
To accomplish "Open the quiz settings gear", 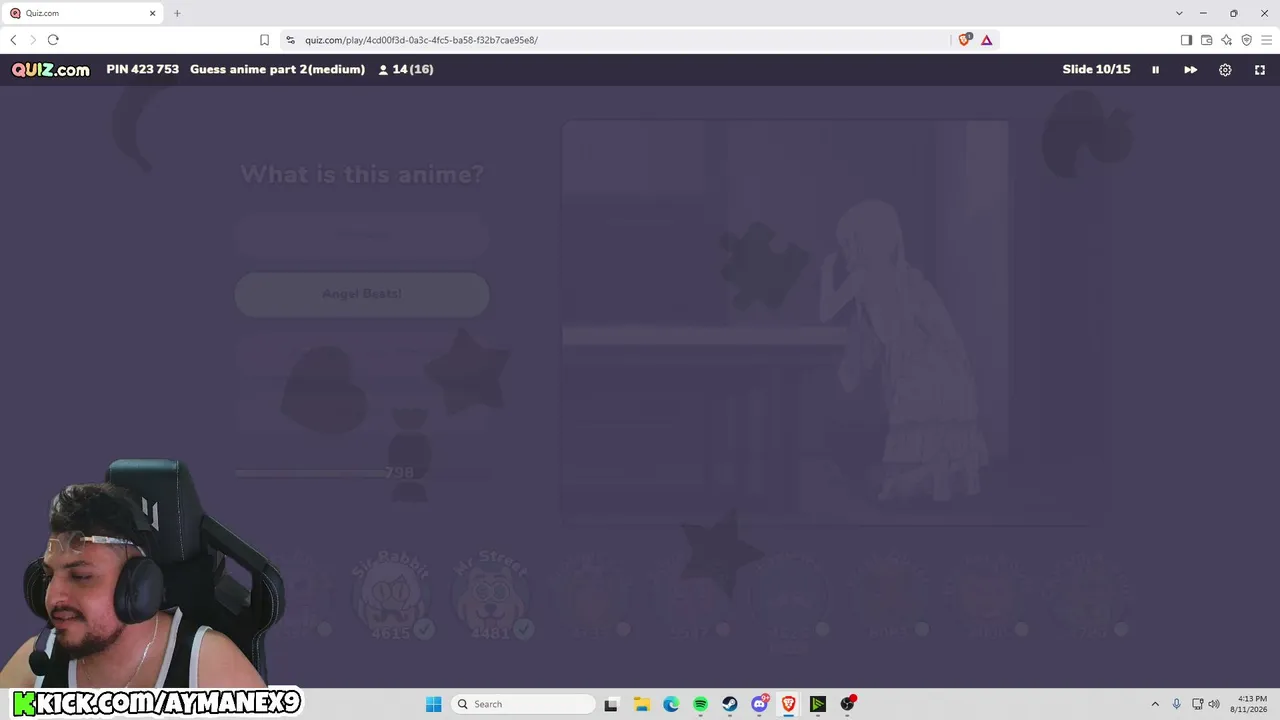I will (x=1225, y=70).
